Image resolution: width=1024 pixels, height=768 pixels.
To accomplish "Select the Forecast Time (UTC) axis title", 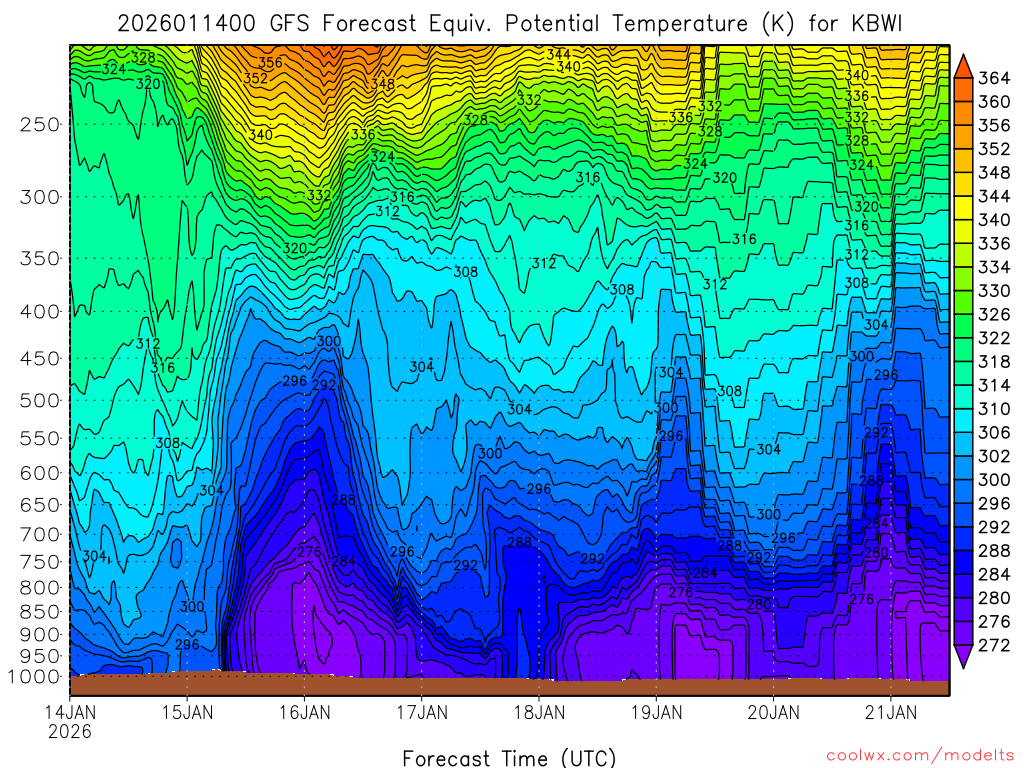I will 509,758.
